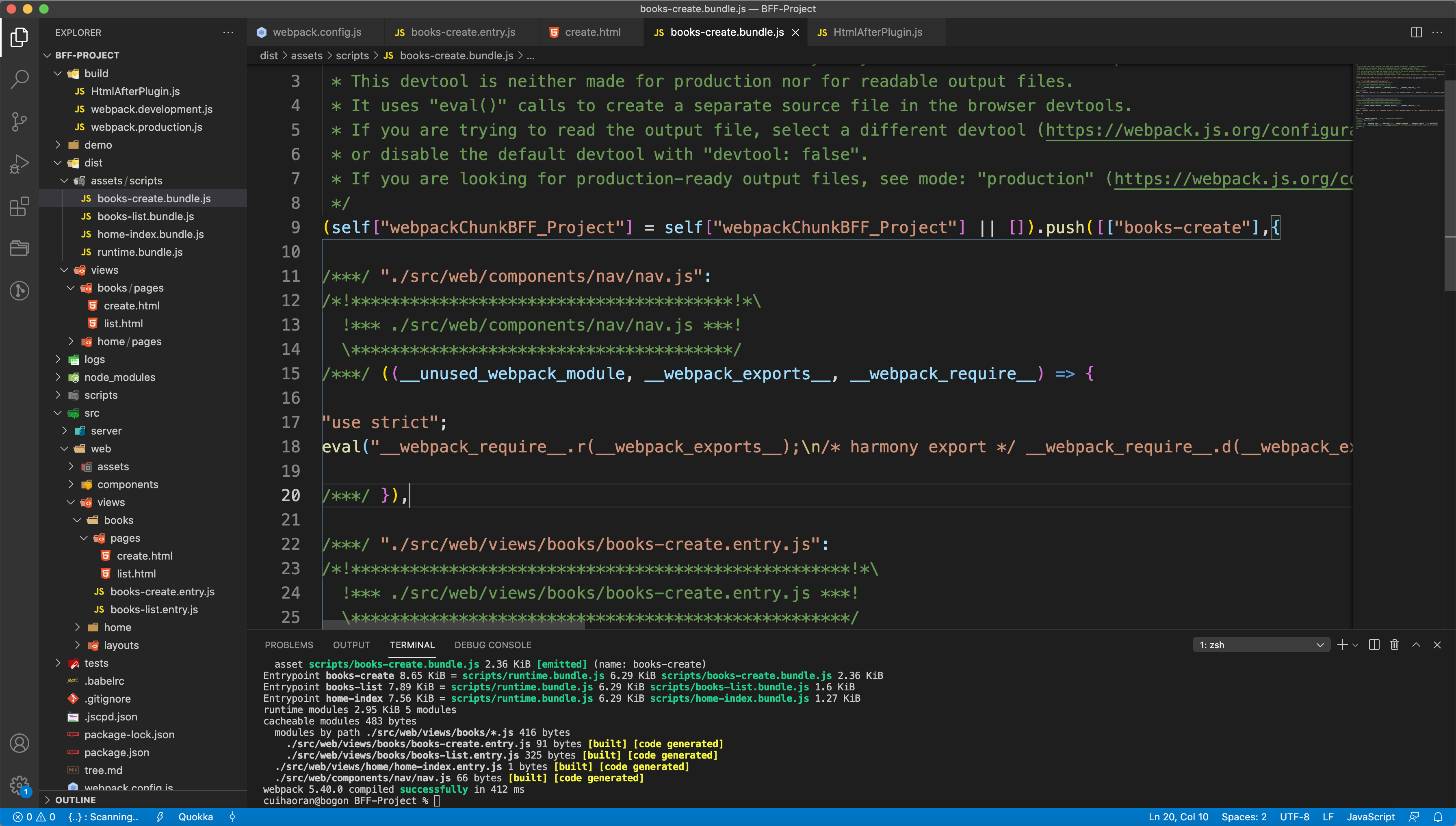Click the Quokka status bar item
Image resolution: width=1456 pixels, height=826 pixels.
pos(196,817)
